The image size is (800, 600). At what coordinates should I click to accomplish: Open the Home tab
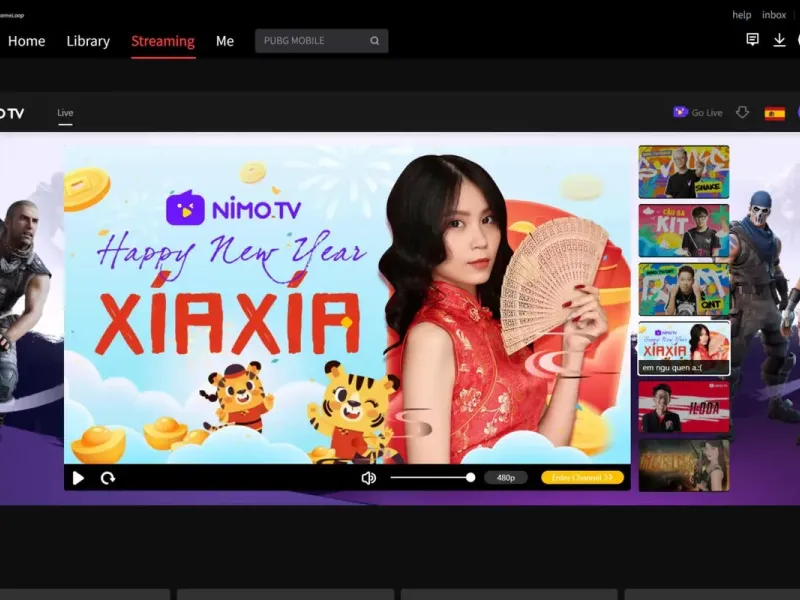click(x=27, y=41)
